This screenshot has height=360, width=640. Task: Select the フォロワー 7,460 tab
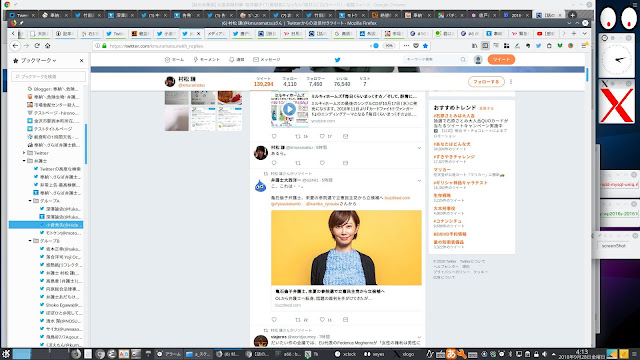[x=316, y=82]
